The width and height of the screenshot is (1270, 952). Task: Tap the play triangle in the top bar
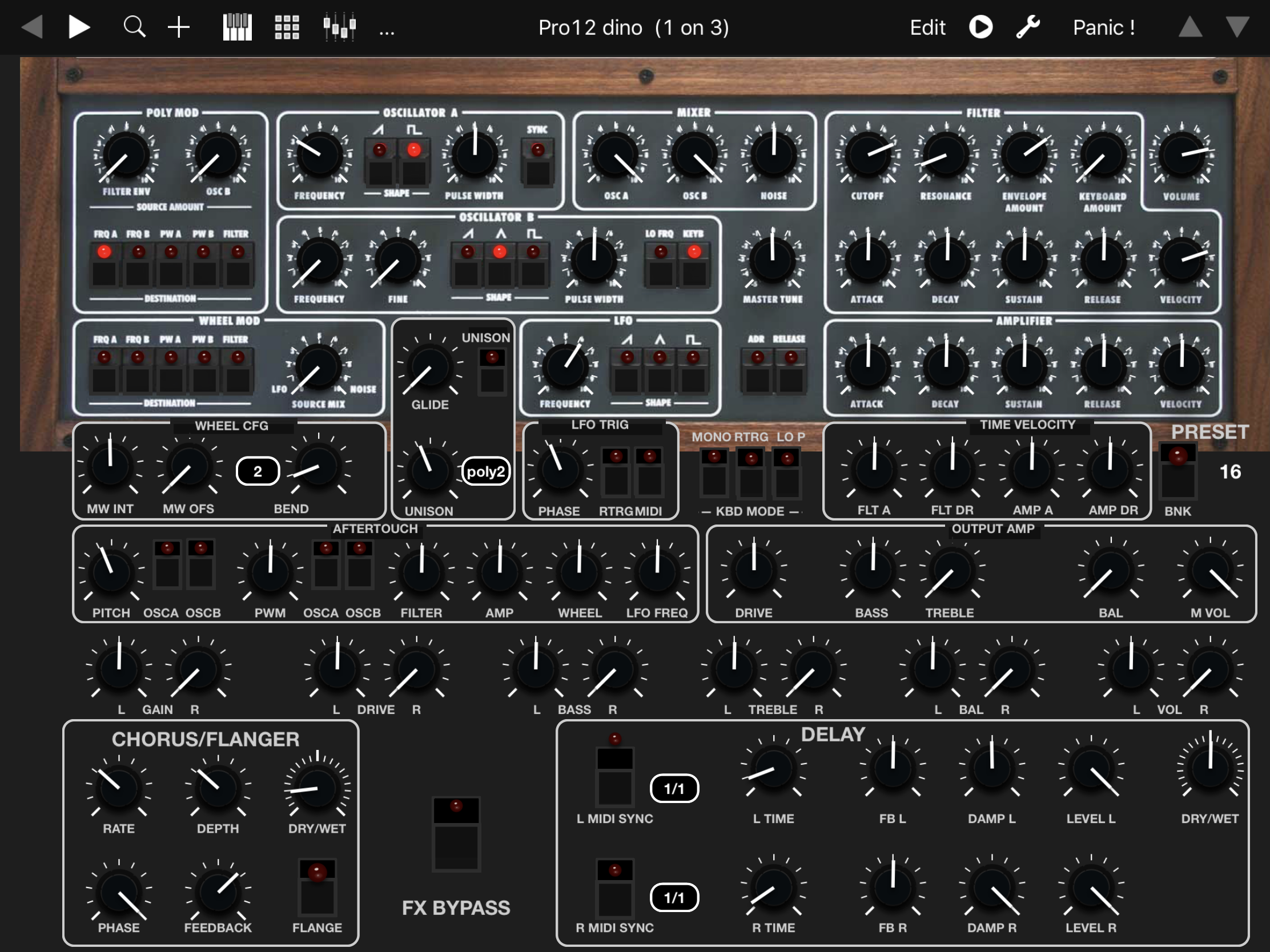(x=79, y=27)
